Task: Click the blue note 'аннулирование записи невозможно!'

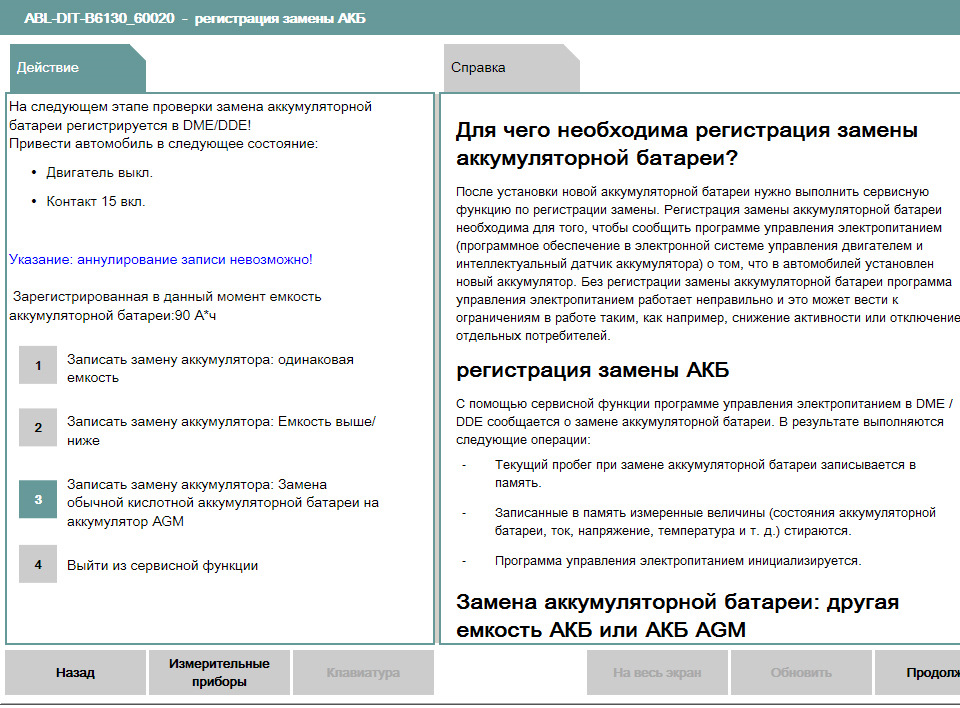Action: click(195, 260)
